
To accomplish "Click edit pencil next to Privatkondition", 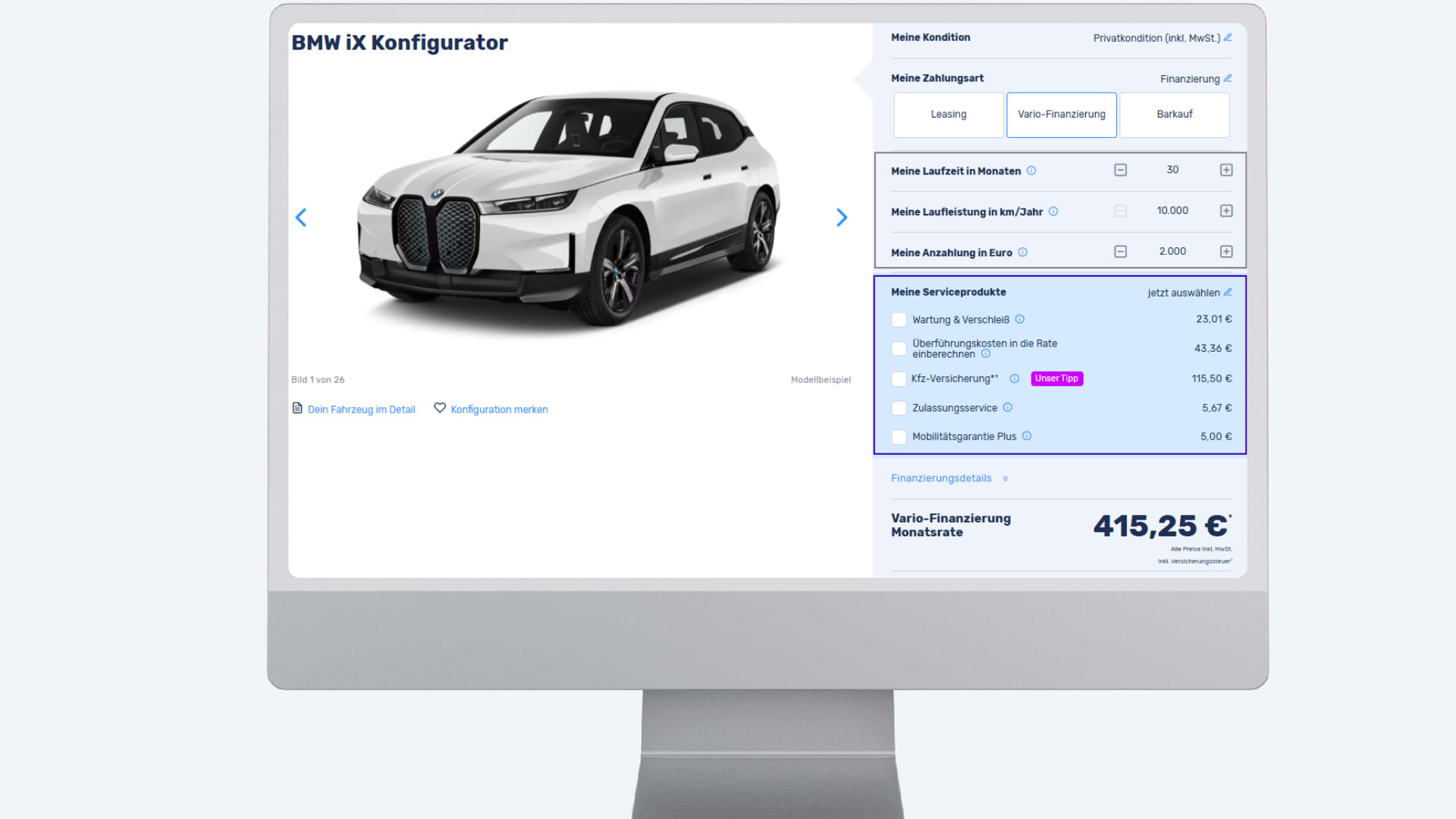I will click(1228, 37).
